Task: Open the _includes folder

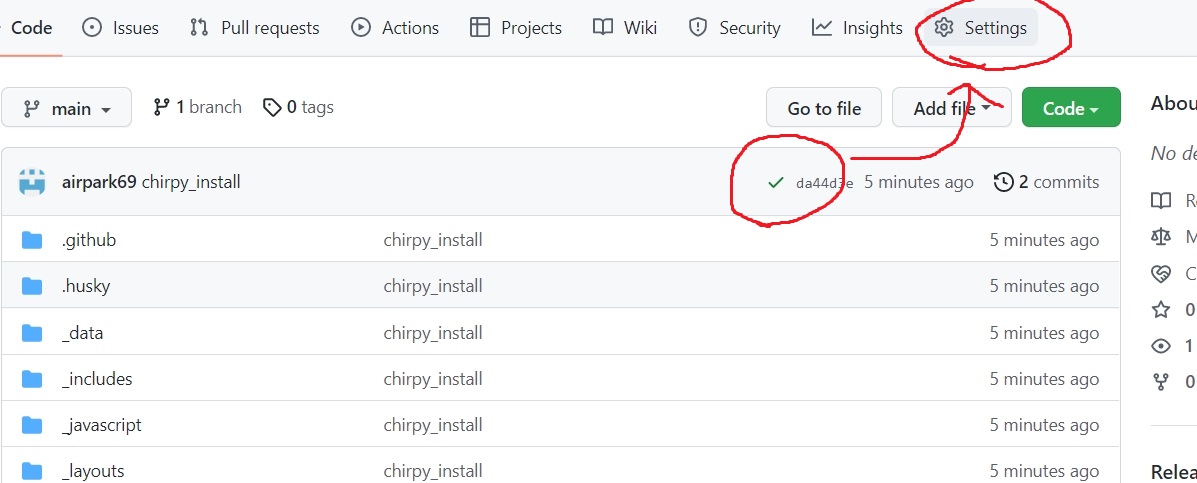Action: point(97,379)
